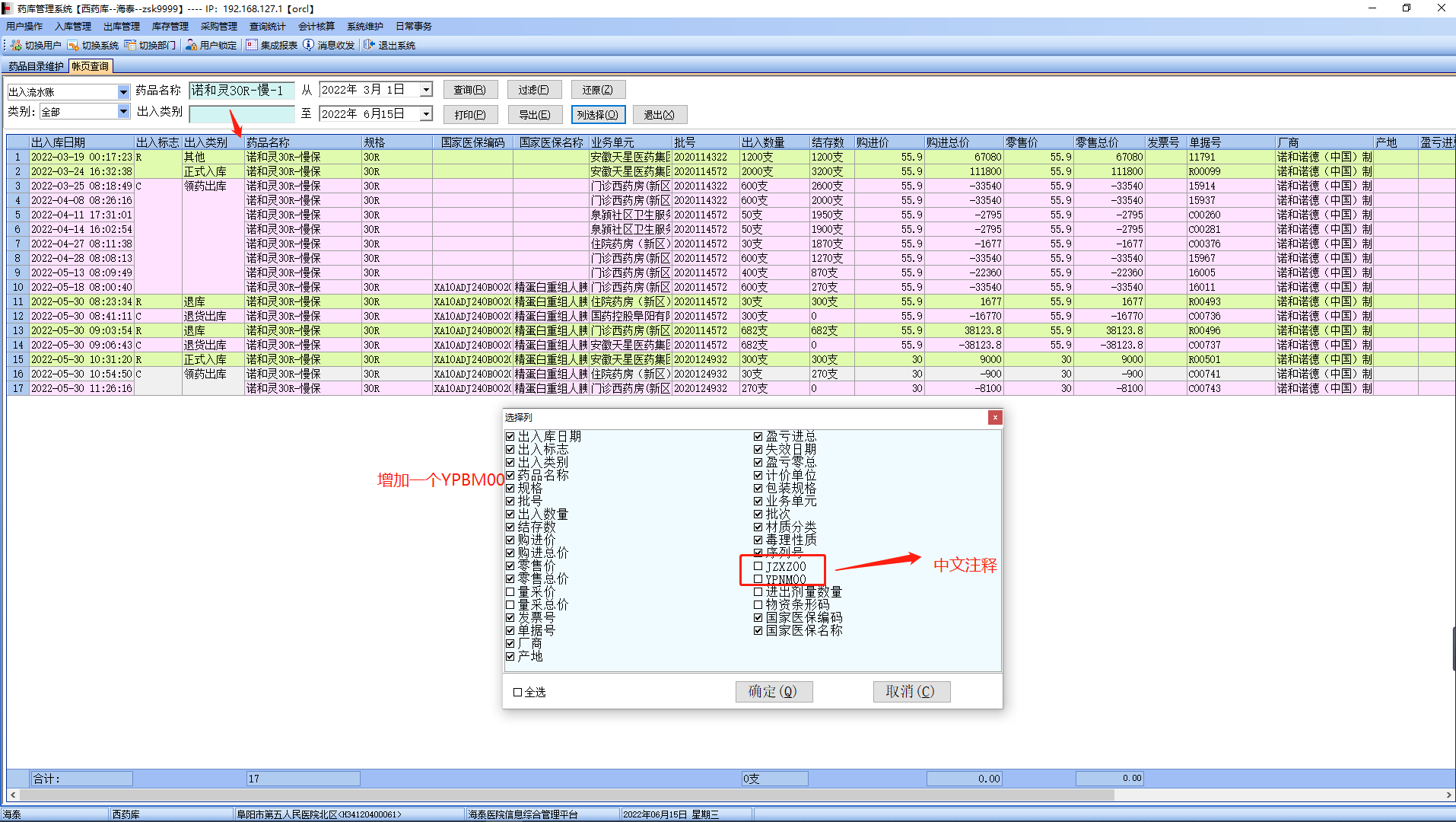Click the 购进总价 column header
1456x822 pixels.
click(964, 142)
